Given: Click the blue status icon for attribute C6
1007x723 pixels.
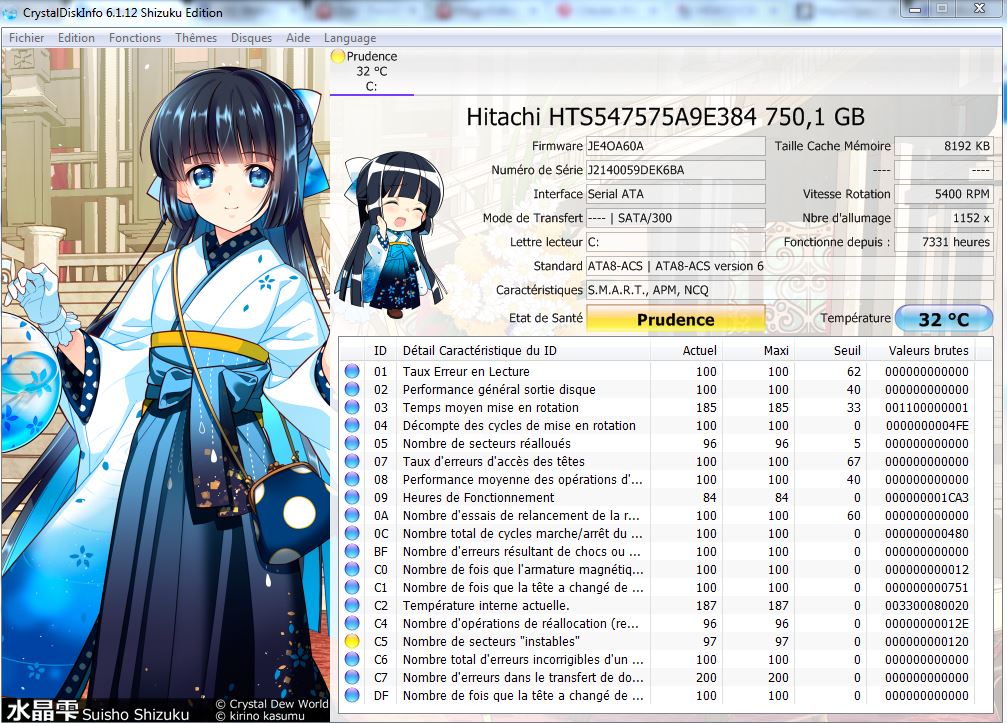Looking at the screenshot, I should 352,659.
